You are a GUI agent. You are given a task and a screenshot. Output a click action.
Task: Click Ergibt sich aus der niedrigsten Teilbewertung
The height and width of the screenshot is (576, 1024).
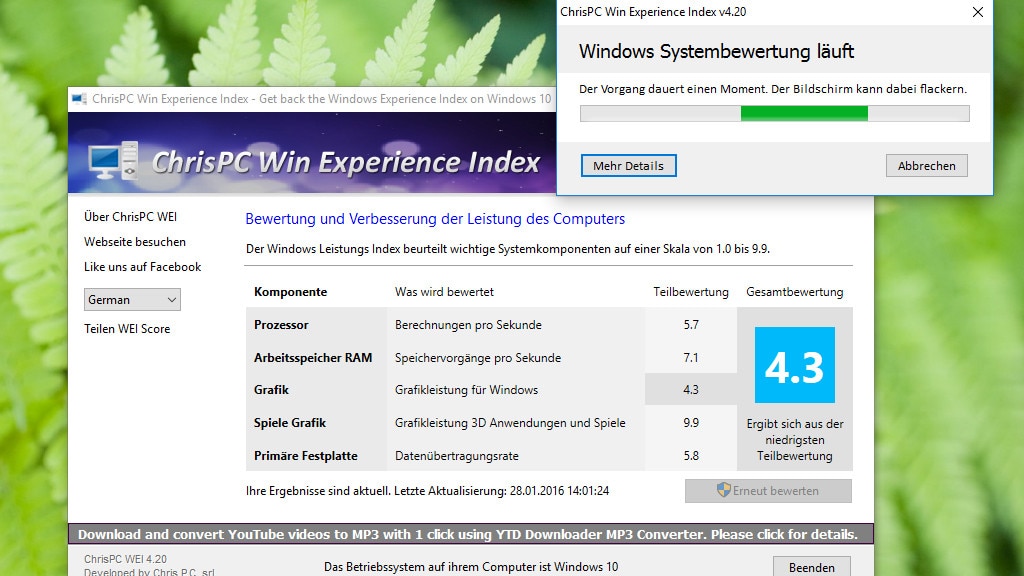pyautogui.click(x=795, y=440)
